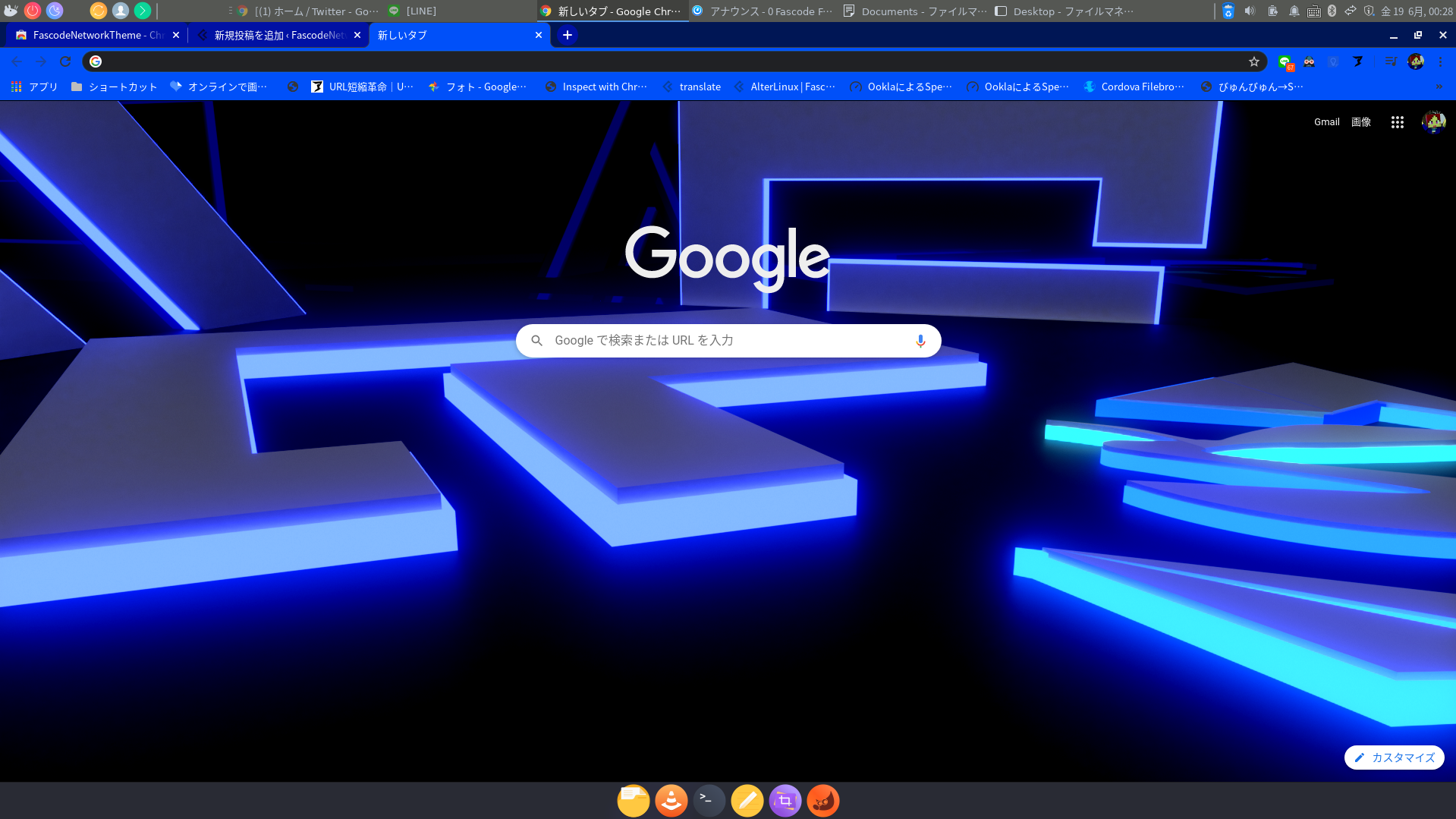The height and width of the screenshot is (819, 1456).
Task: Open びゅんびゅん bookmark
Action: click(x=1252, y=87)
